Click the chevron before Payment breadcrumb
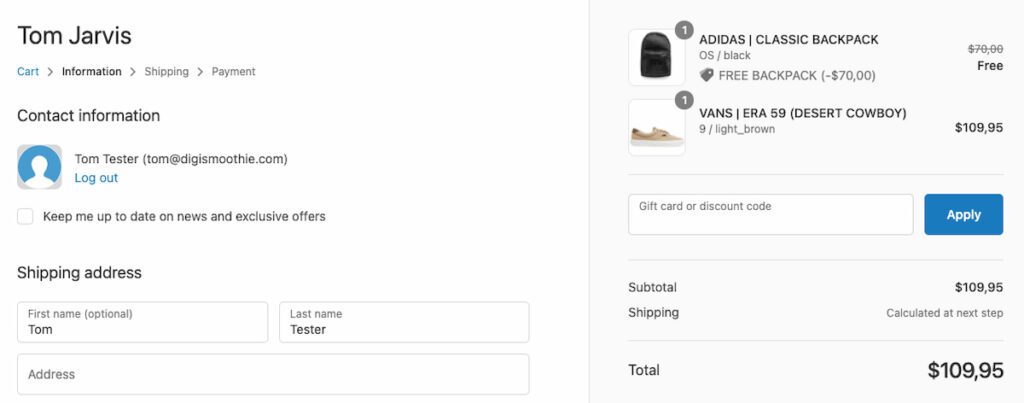1024x403 pixels. coord(200,72)
